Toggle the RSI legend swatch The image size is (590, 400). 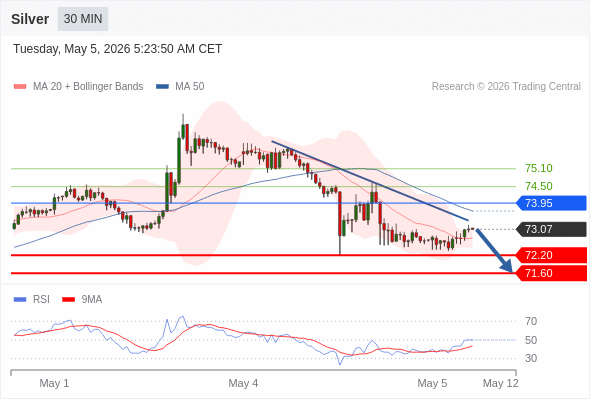[x=20, y=300]
